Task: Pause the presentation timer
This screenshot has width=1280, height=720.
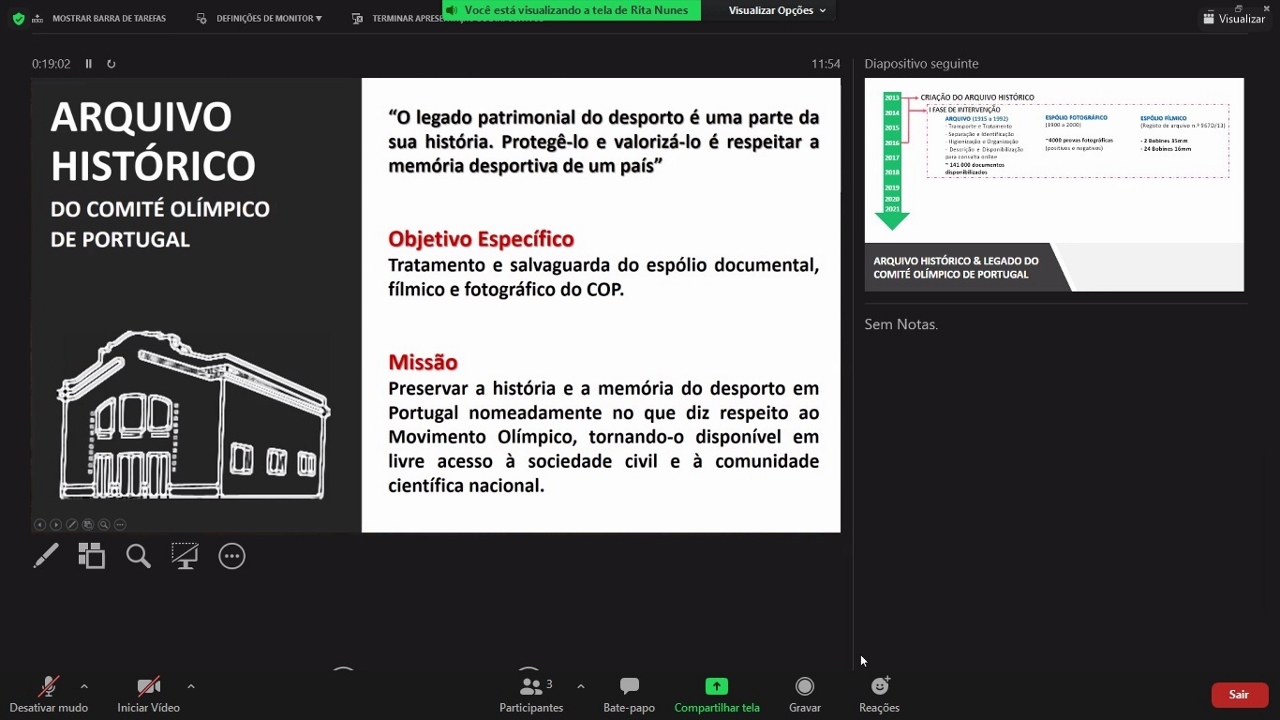Action: (88, 64)
